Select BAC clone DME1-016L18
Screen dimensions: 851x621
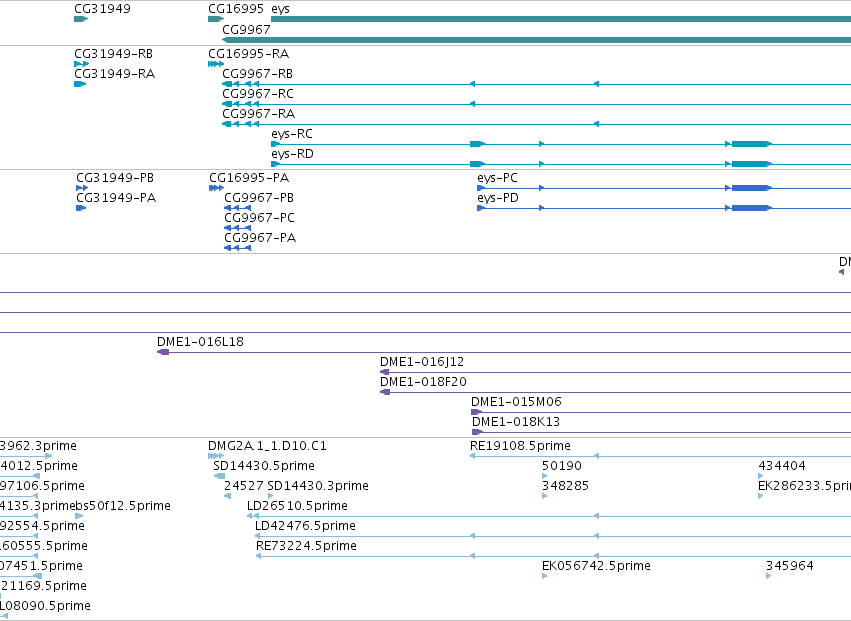tap(200, 342)
